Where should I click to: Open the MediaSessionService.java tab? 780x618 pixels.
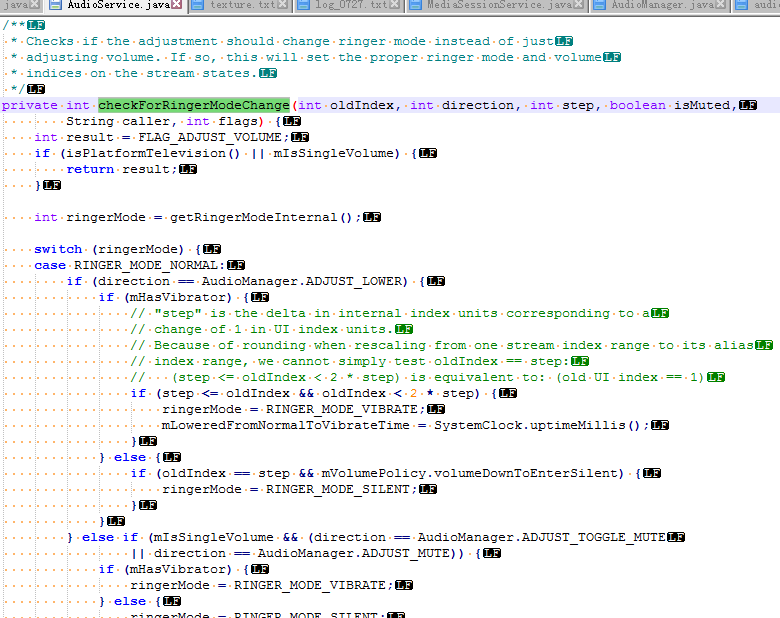497,5
